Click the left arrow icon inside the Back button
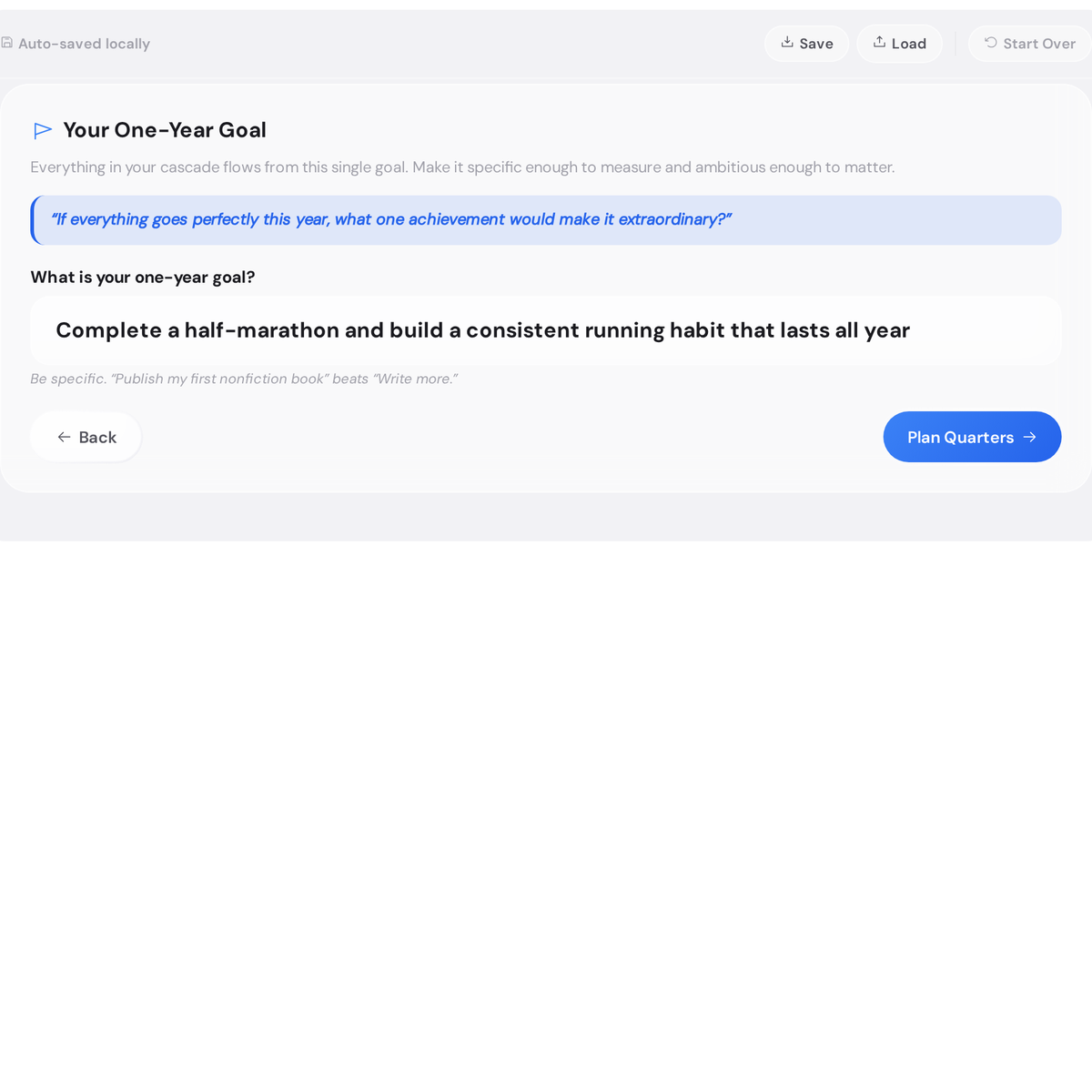Viewport: 1092px width, 1092px height. [62, 437]
